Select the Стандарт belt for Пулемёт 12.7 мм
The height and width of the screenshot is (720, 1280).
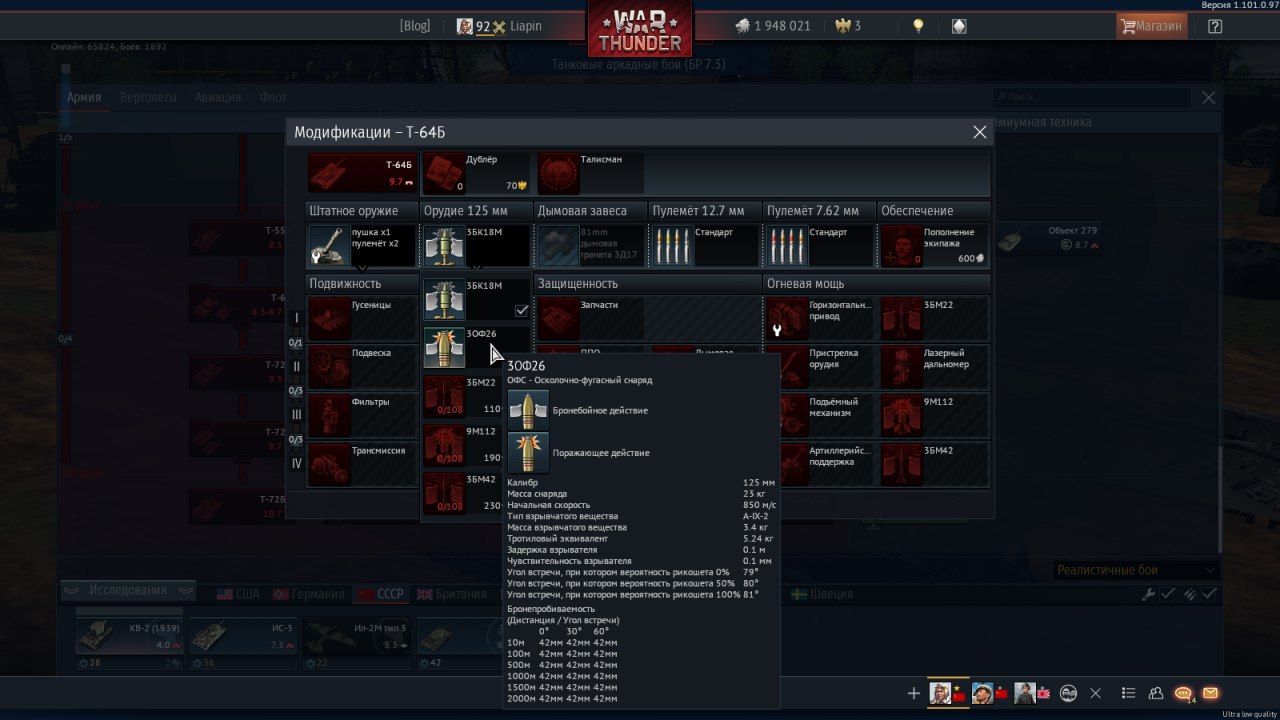pos(705,245)
